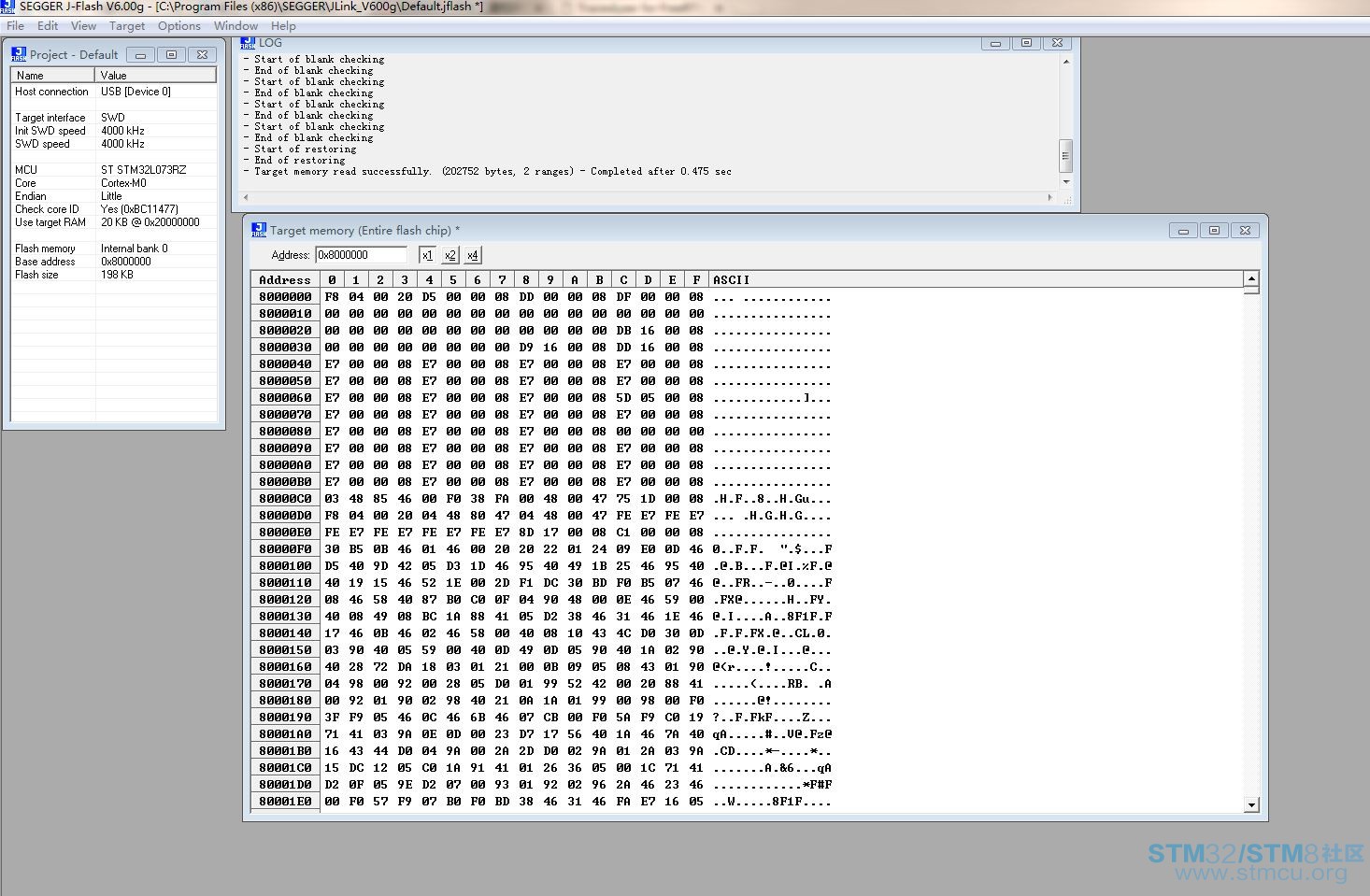Click the LOG vertical scroll up arrow
This screenshot has height=896, width=1370.
pyautogui.click(x=1065, y=62)
